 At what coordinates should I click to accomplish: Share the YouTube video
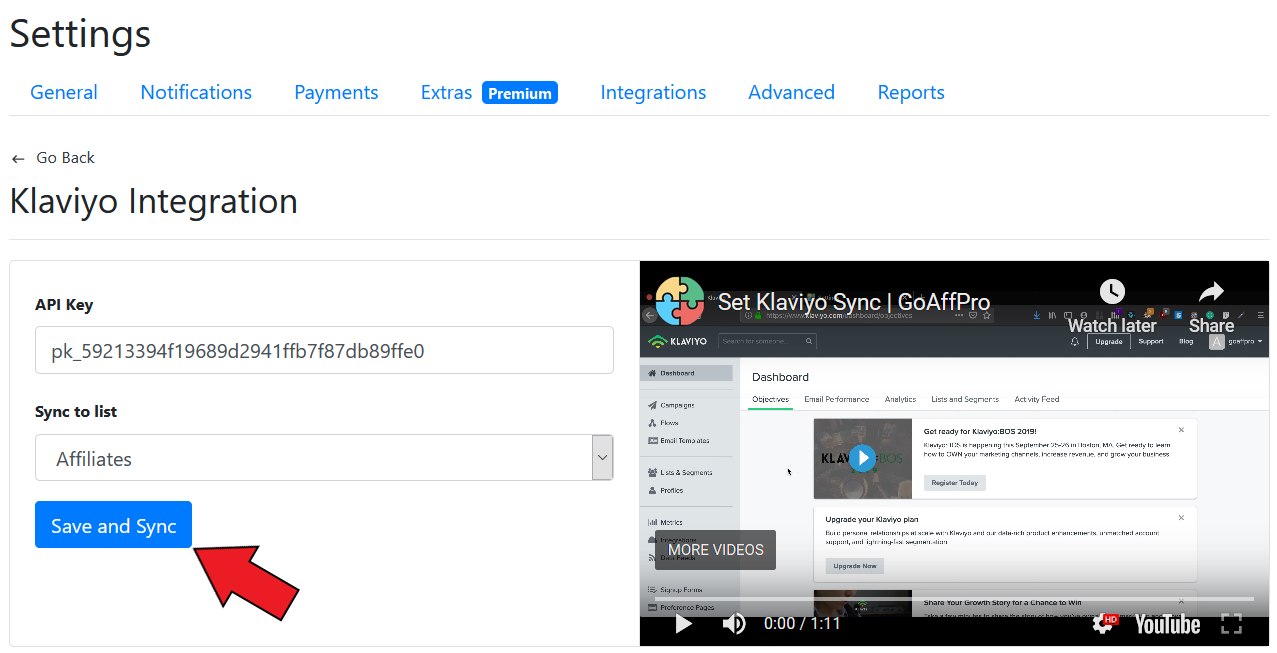click(x=1211, y=307)
